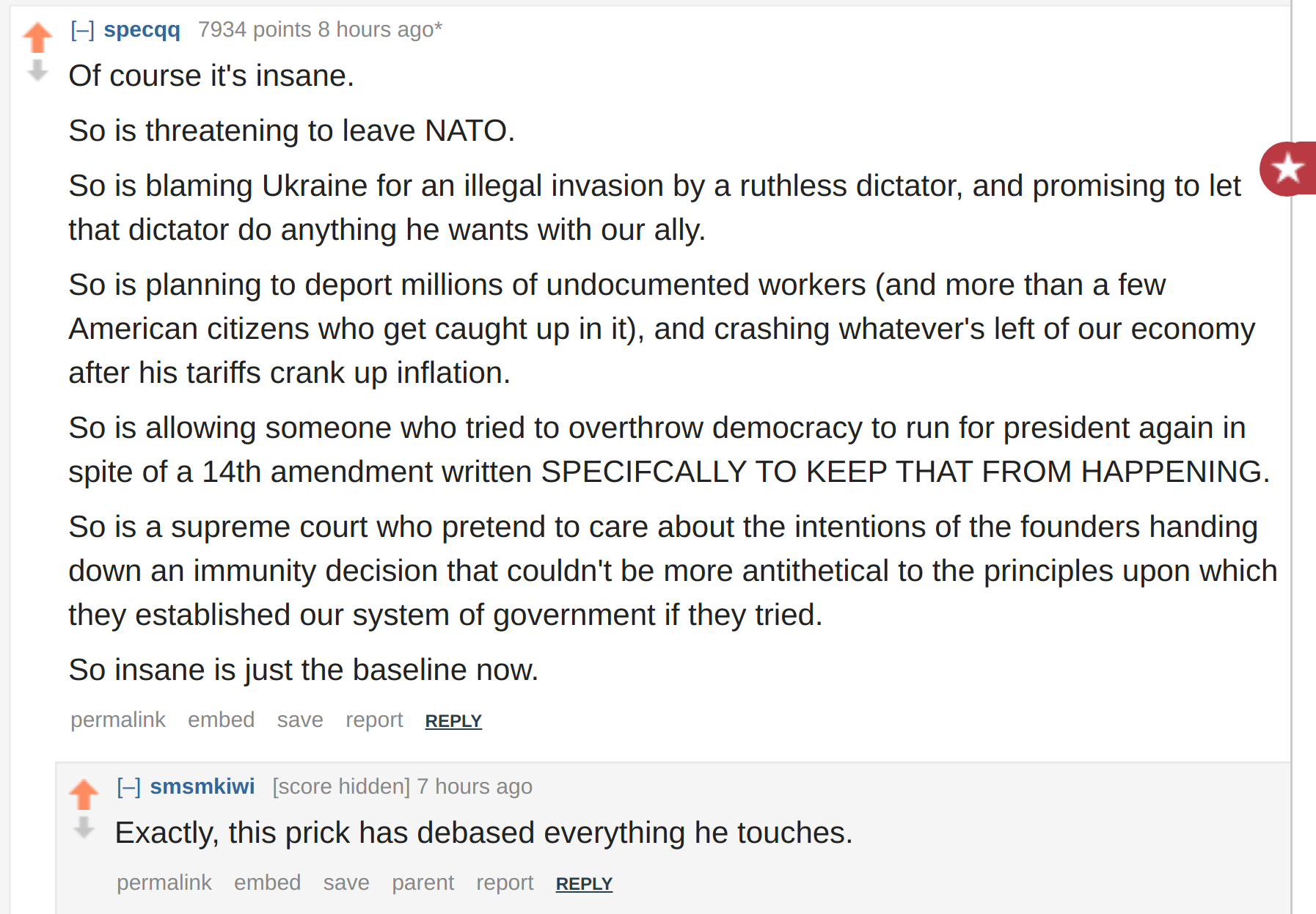Open permalink for smsmkiwi's reply
Screen dimensions: 1316x914
pos(164,882)
